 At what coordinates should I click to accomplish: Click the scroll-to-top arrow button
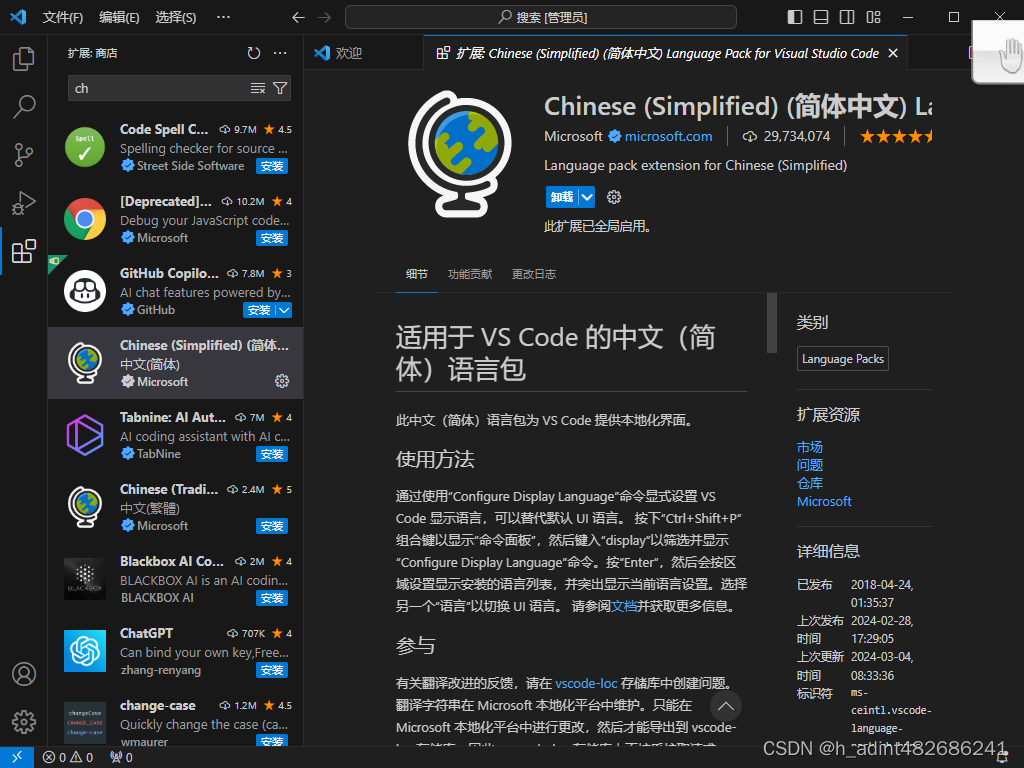[726, 706]
